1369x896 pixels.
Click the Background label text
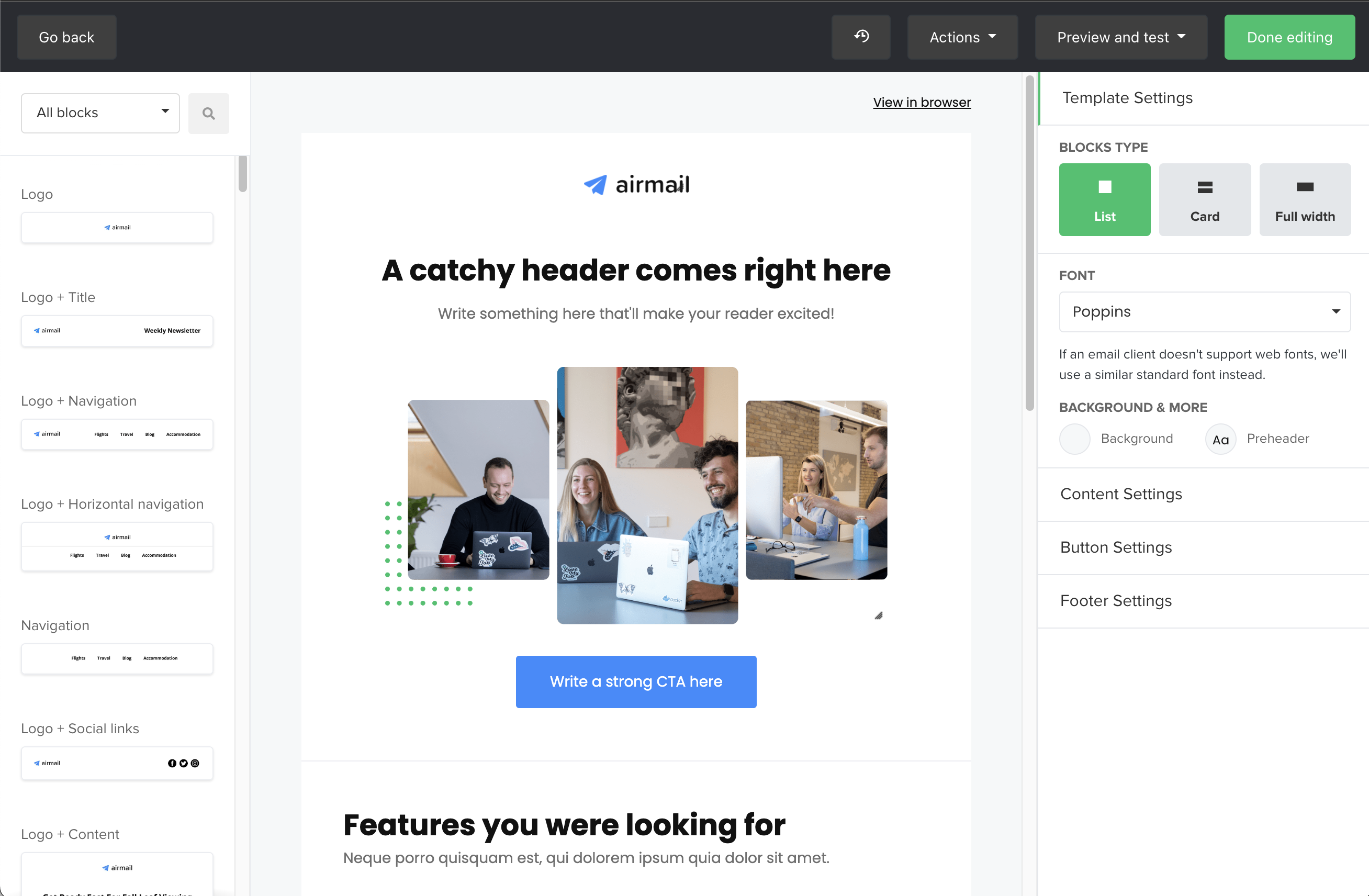pyautogui.click(x=1137, y=439)
